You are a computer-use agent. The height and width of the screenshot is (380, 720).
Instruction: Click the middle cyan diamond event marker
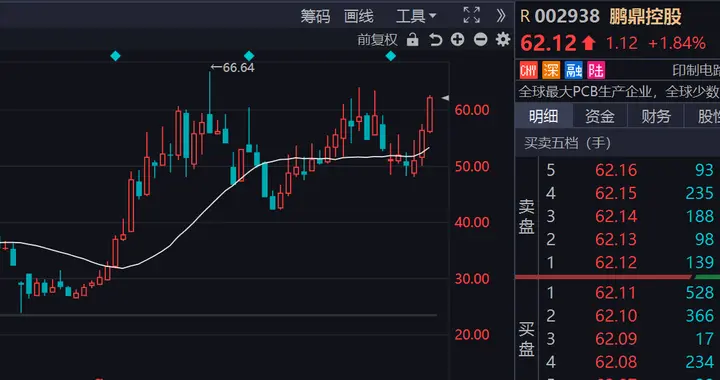pos(249,56)
